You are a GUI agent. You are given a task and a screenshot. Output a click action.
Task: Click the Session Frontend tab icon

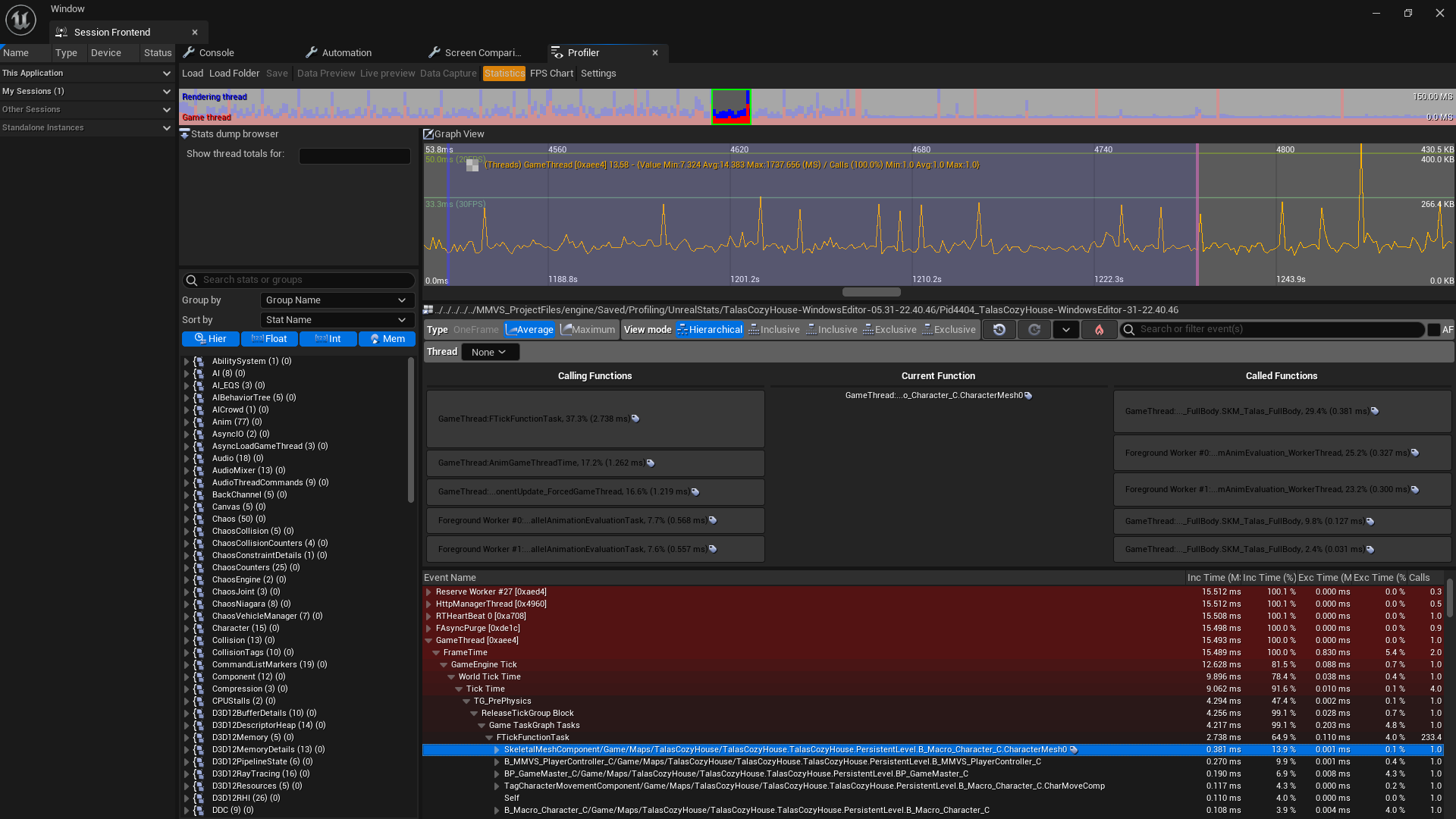click(x=61, y=33)
